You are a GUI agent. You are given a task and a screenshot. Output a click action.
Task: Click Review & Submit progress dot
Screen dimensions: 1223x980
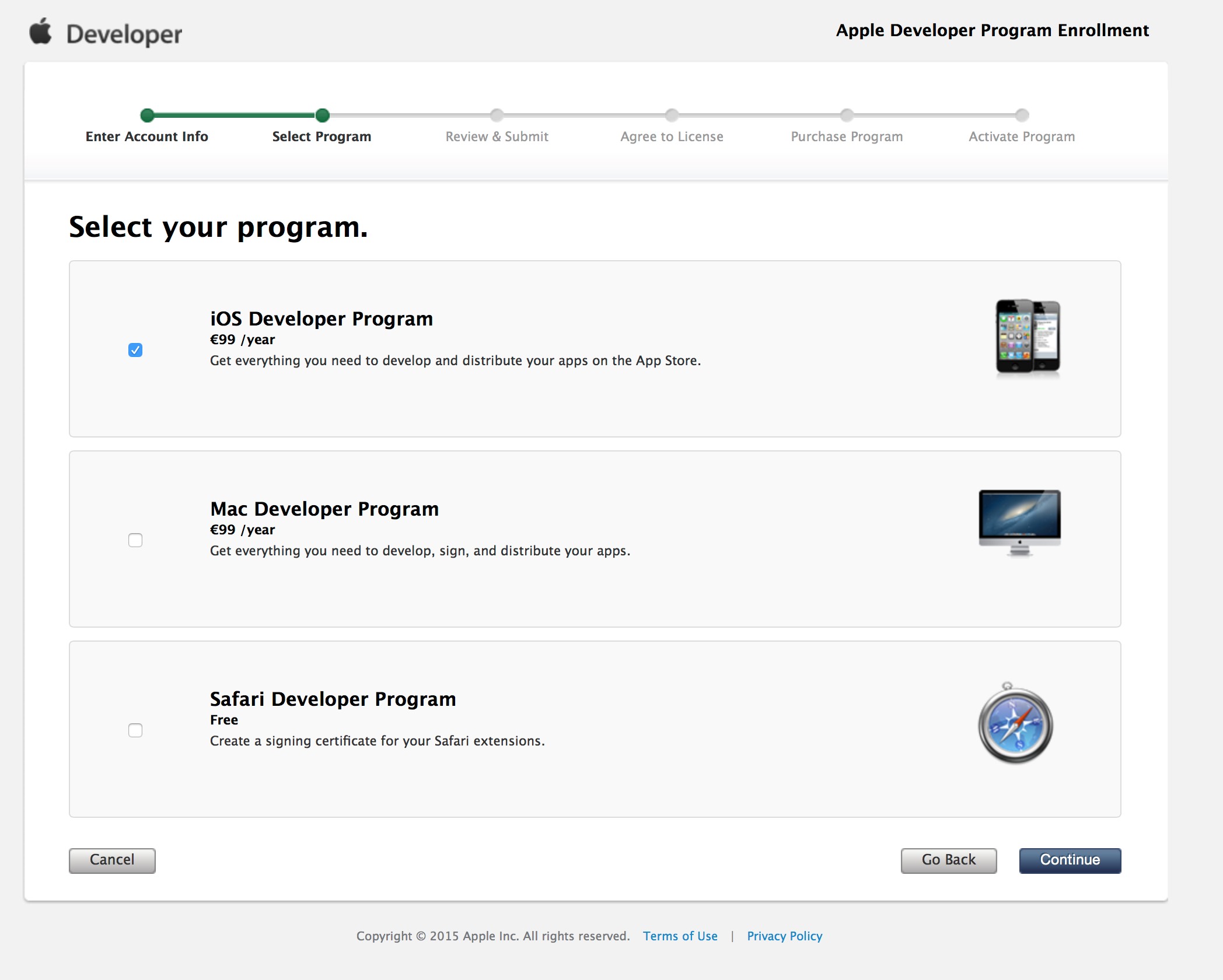pyautogui.click(x=497, y=115)
